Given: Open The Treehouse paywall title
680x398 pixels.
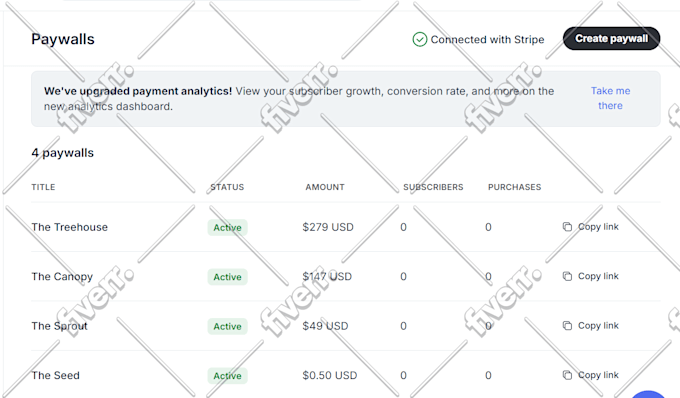Looking at the screenshot, I should (69, 227).
